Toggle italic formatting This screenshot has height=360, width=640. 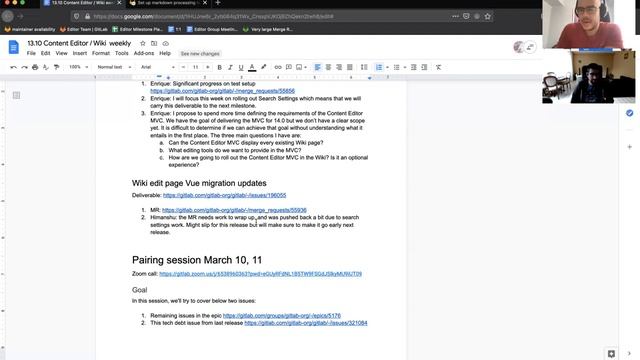(x=230, y=67)
